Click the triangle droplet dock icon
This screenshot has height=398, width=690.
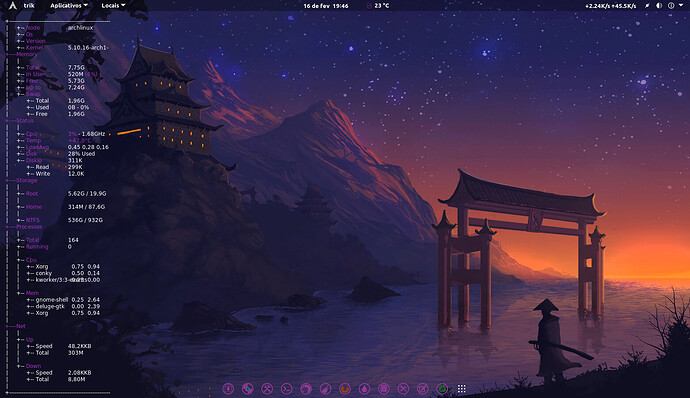(x=364, y=388)
